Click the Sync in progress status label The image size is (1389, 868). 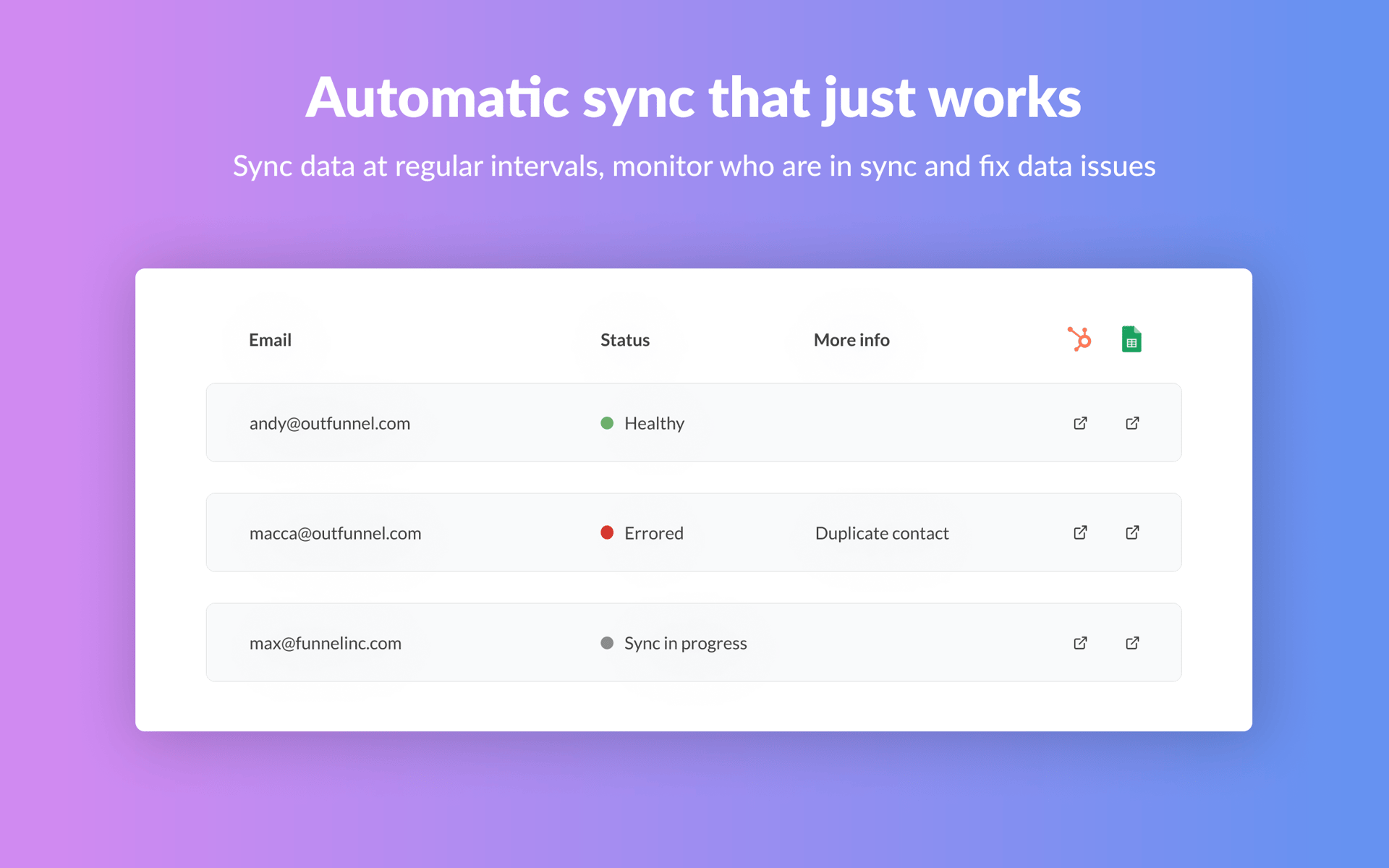(685, 642)
